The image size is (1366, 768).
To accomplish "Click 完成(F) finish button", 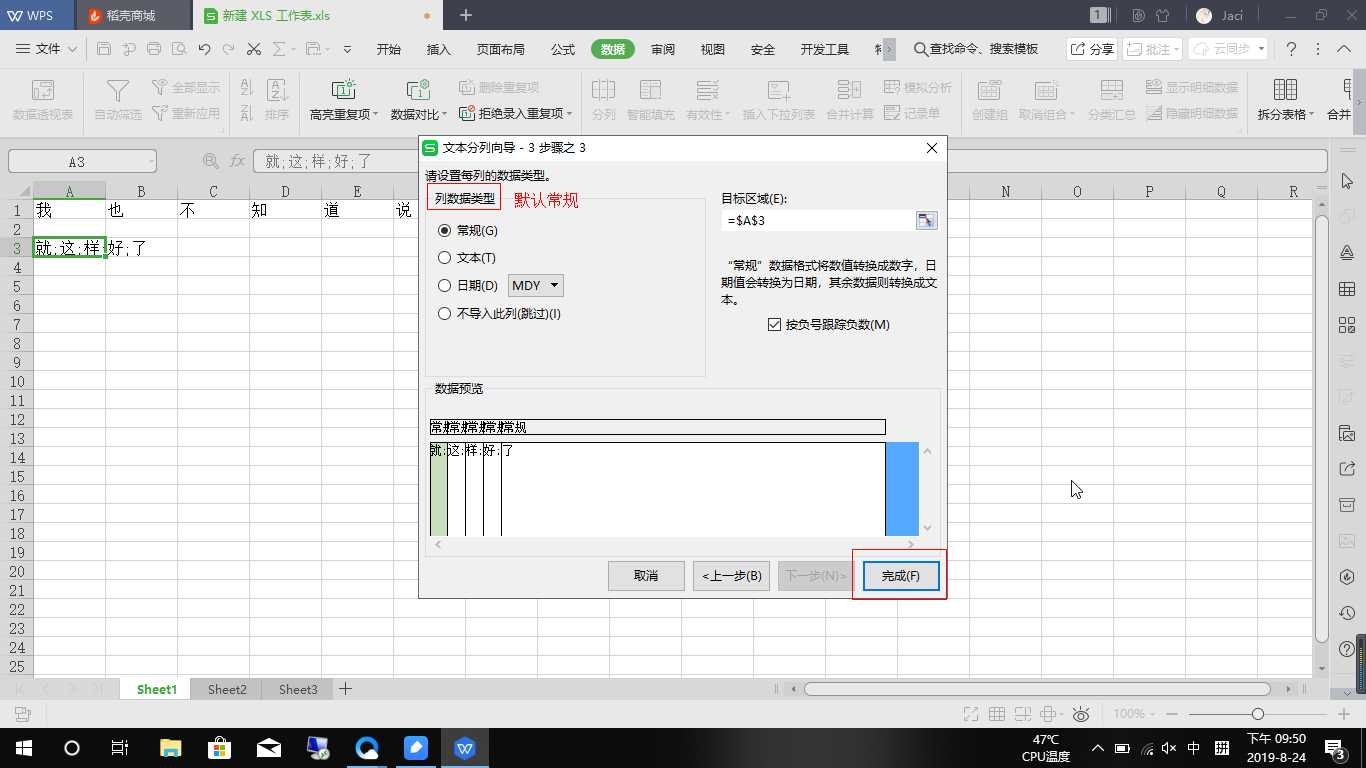I will coord(900,576).
